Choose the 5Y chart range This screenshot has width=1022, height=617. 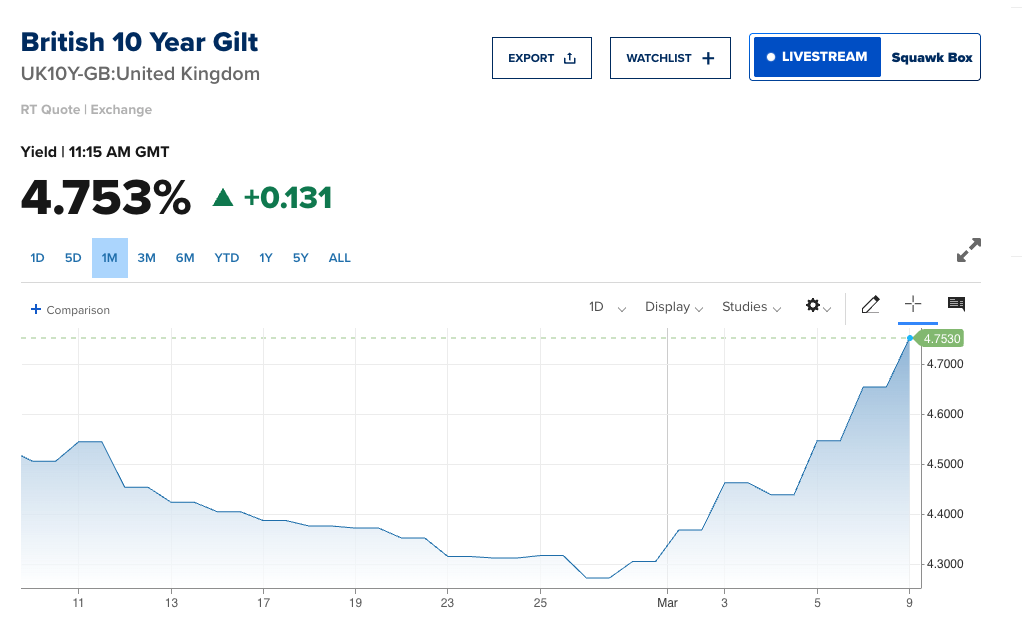300,258
